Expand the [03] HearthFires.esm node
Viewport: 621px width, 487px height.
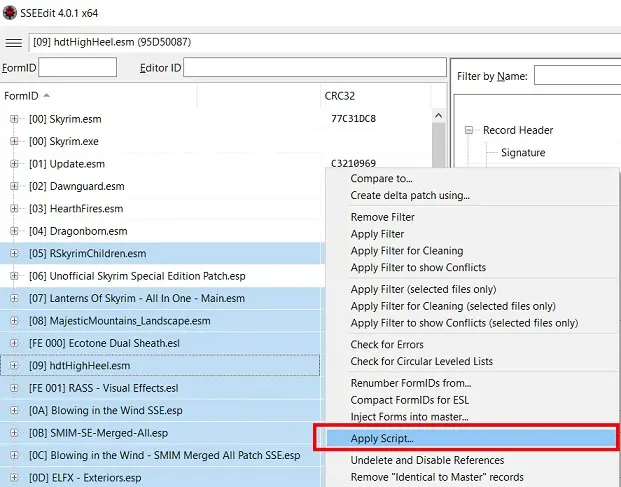[x=14, y=208]
